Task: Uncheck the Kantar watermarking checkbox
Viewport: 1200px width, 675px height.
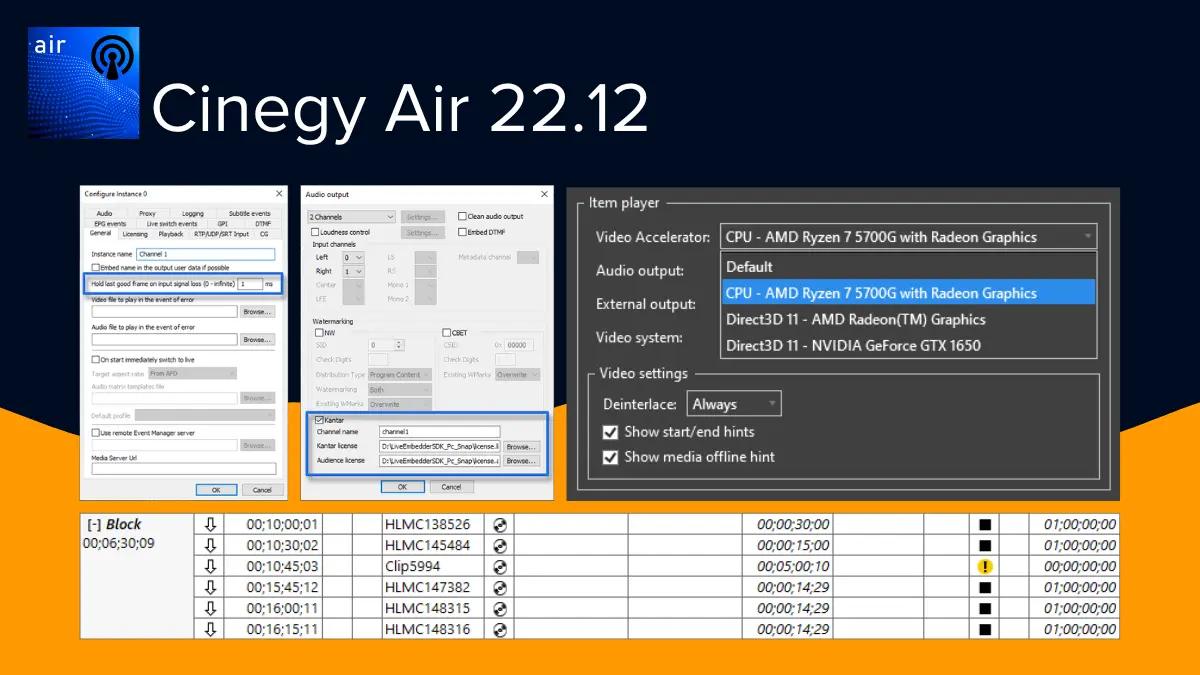Action: click(319, 420)
